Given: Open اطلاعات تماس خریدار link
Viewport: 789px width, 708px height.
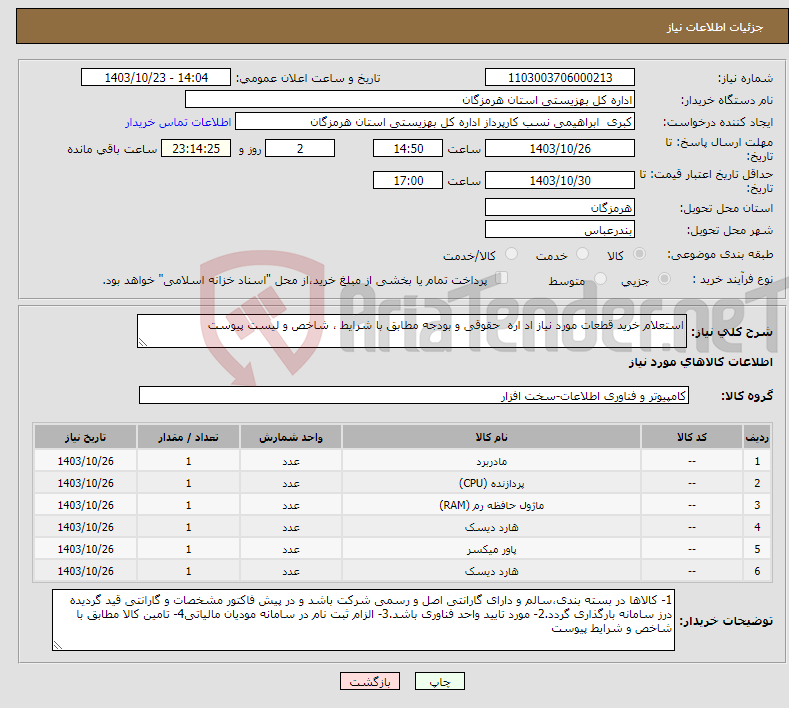Looking at the screenshot, I should (178, 122).
